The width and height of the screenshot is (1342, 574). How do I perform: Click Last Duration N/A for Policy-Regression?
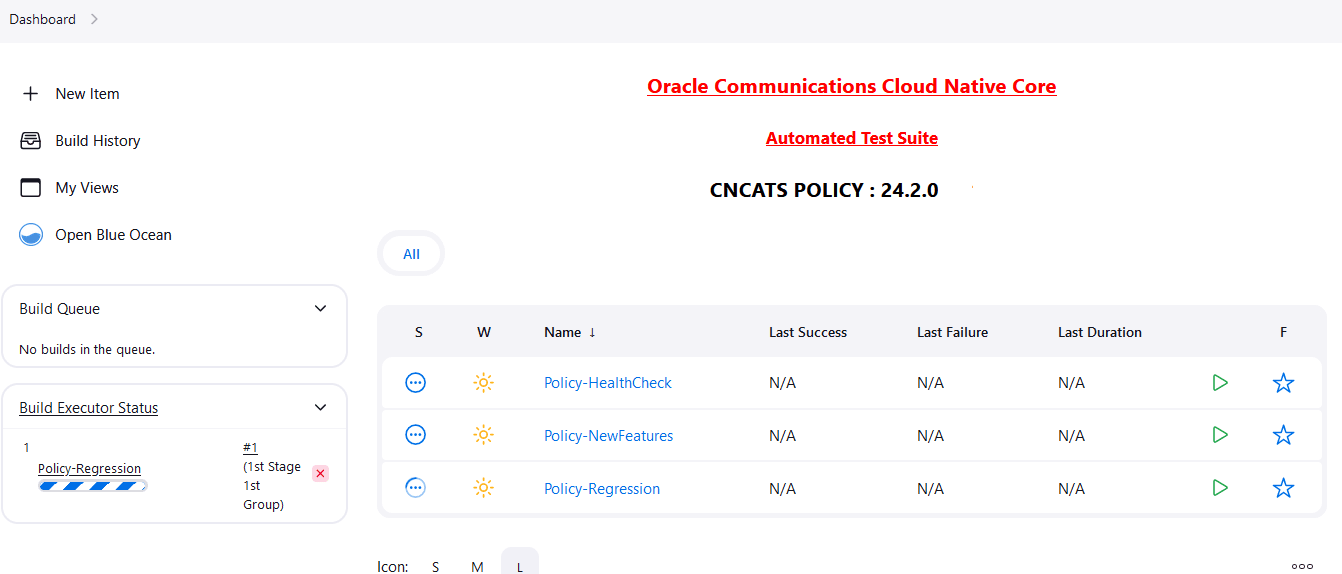point(1071,488)
